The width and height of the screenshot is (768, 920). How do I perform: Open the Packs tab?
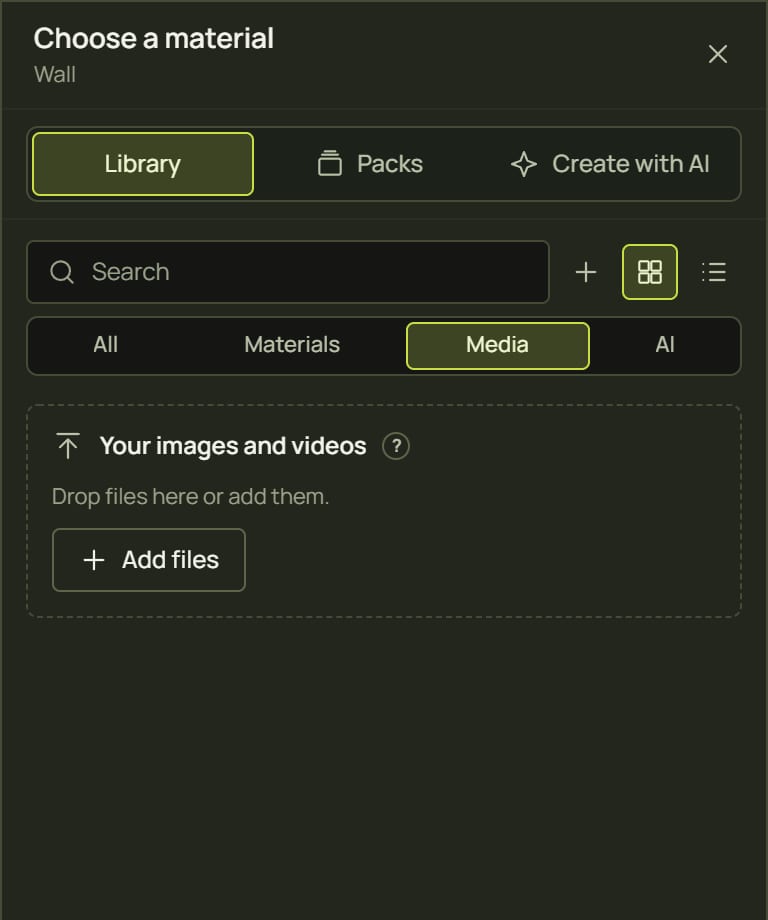coord(370,164)
